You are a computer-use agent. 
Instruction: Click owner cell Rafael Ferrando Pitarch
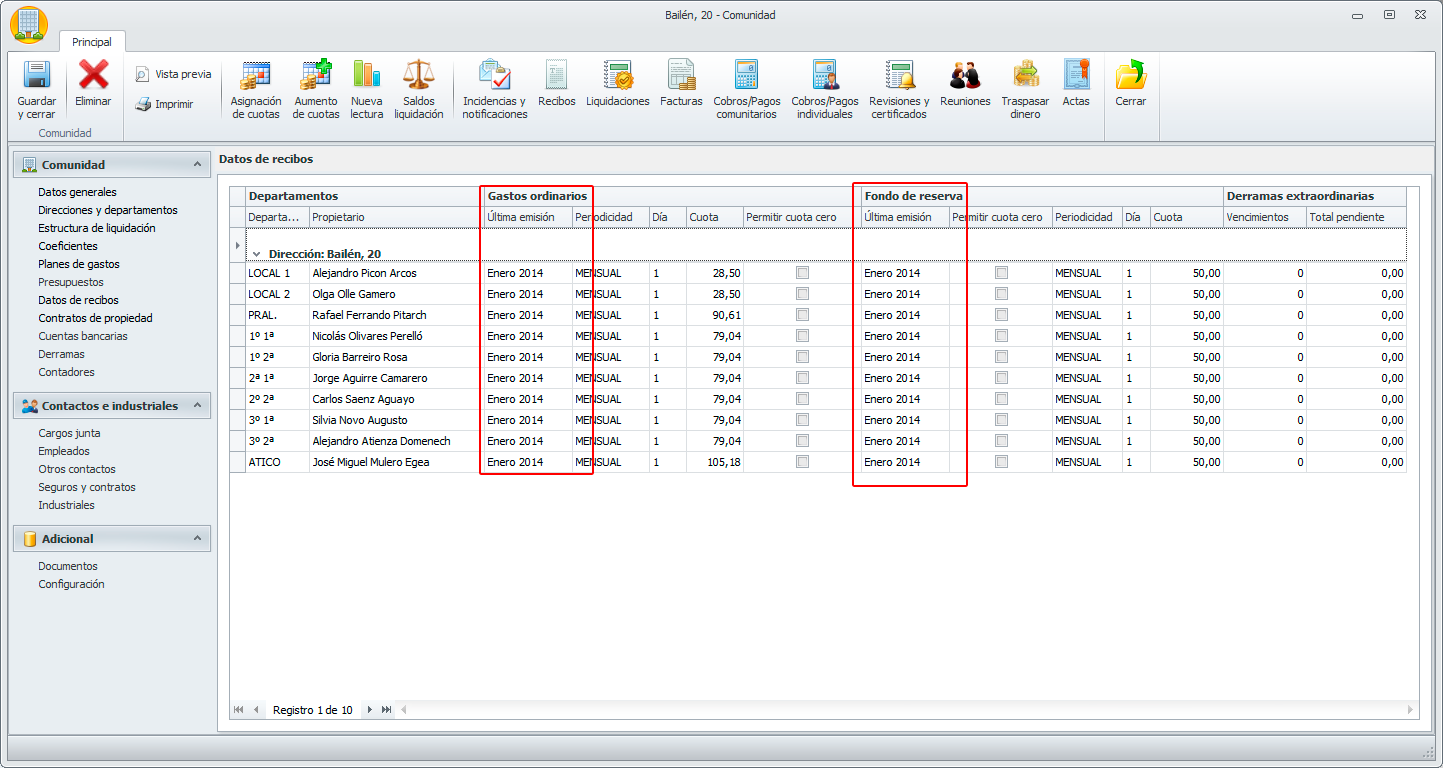coord(396,315)
